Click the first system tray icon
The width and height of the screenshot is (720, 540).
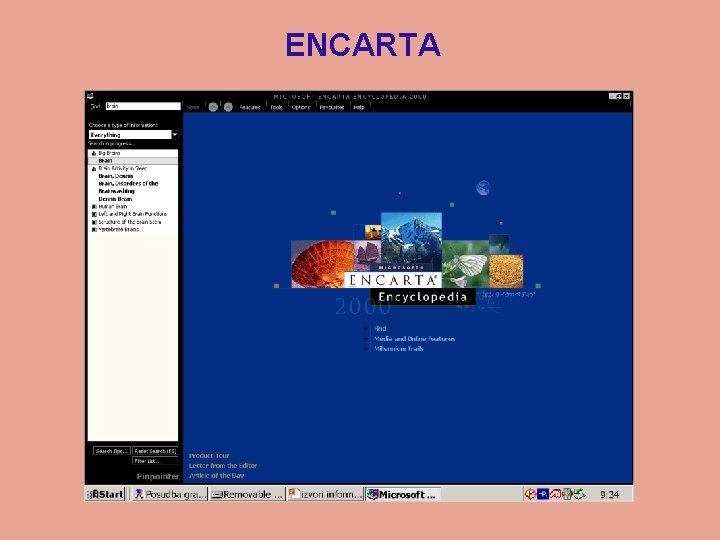530,494
